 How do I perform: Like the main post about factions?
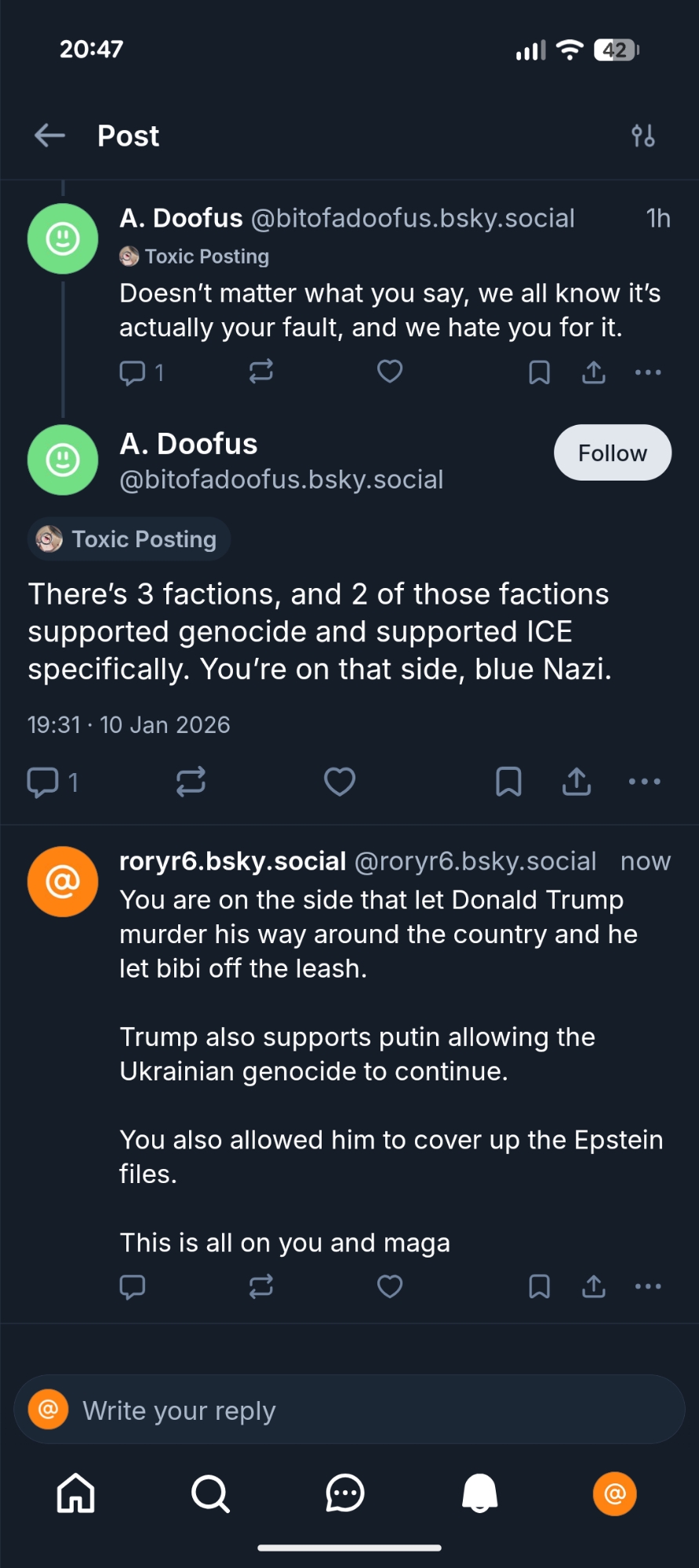340,782
